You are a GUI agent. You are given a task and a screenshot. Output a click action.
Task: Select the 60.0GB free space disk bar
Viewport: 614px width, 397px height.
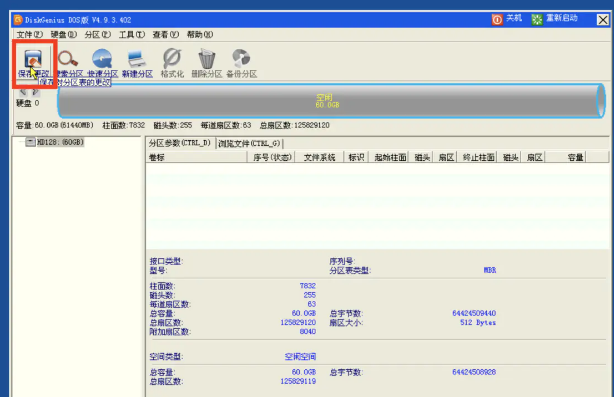[331, 101]
